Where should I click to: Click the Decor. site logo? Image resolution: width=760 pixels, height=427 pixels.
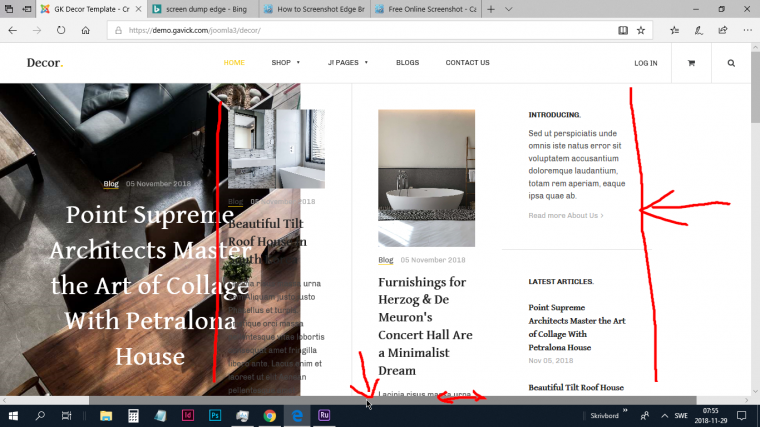pyautogui.click(x=45, y=63)
